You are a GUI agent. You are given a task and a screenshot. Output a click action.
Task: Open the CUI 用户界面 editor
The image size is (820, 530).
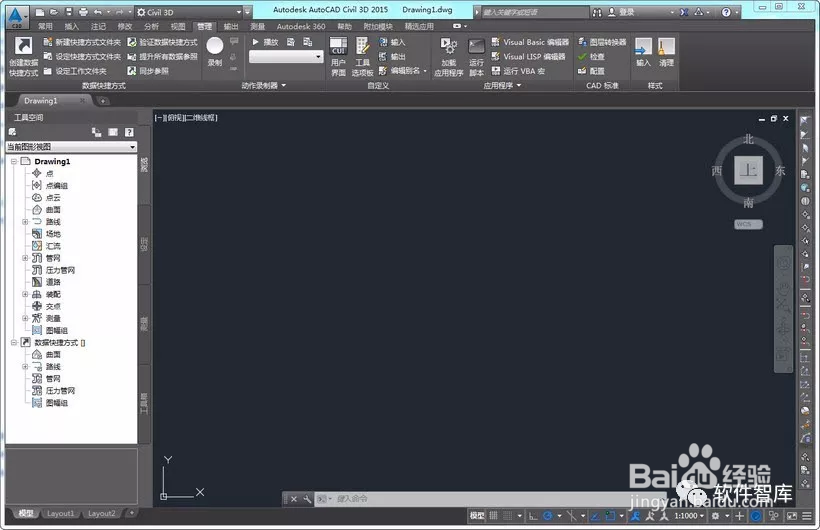coord(338,57)
